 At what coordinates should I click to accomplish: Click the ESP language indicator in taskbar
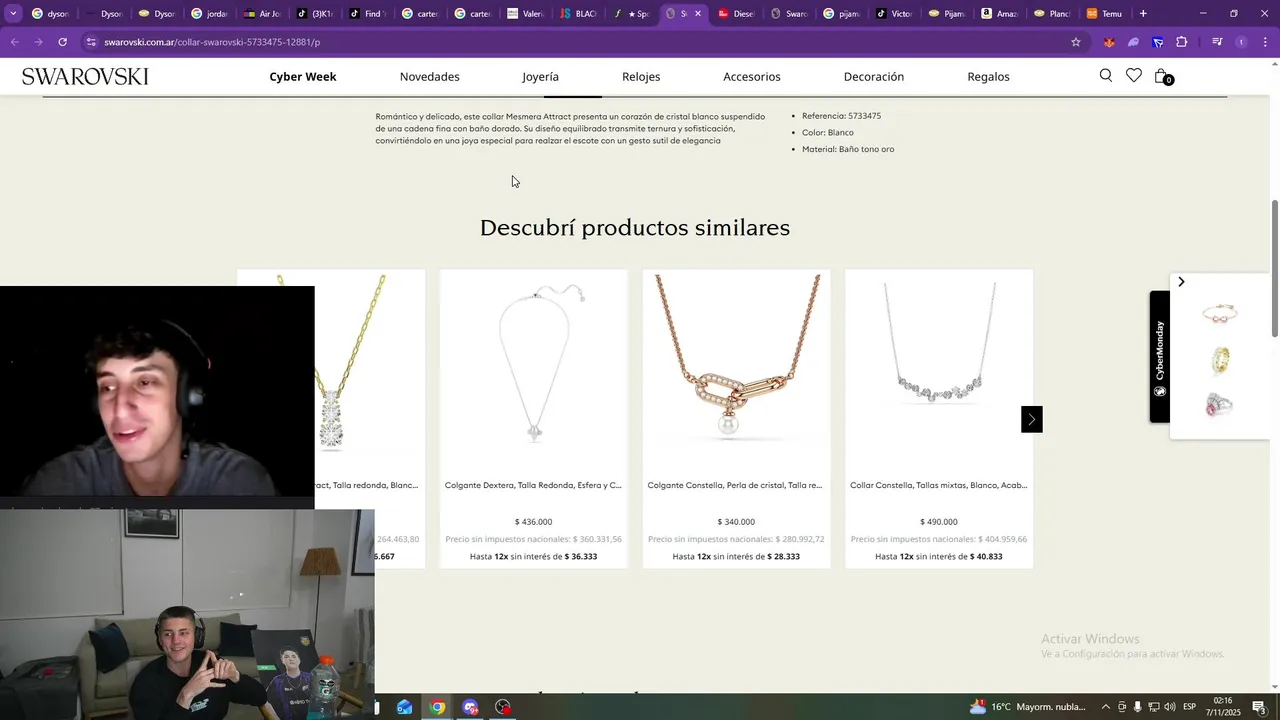click(x=1190, y=707)
